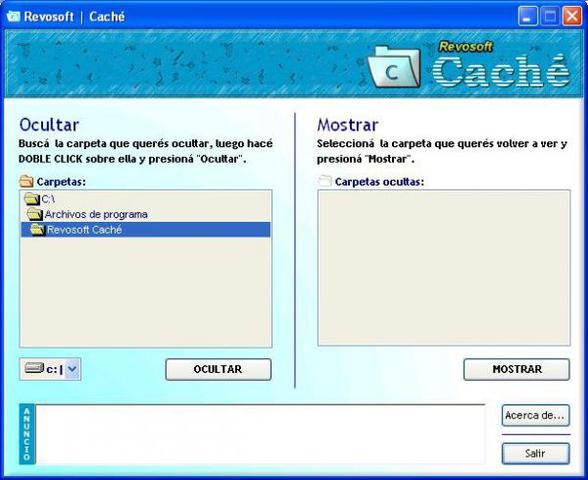This screenshot has height=480, width=588.
Task: Minimize the Revosoft Caché window
Action: coord(527,16)
